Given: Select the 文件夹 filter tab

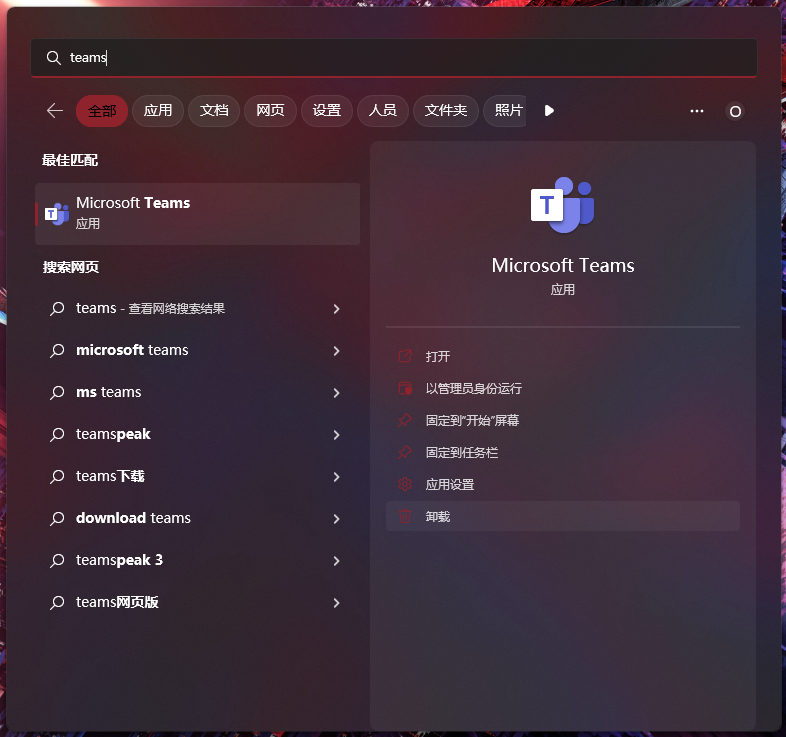Looking at the screenshot, I should coord(446,111).
